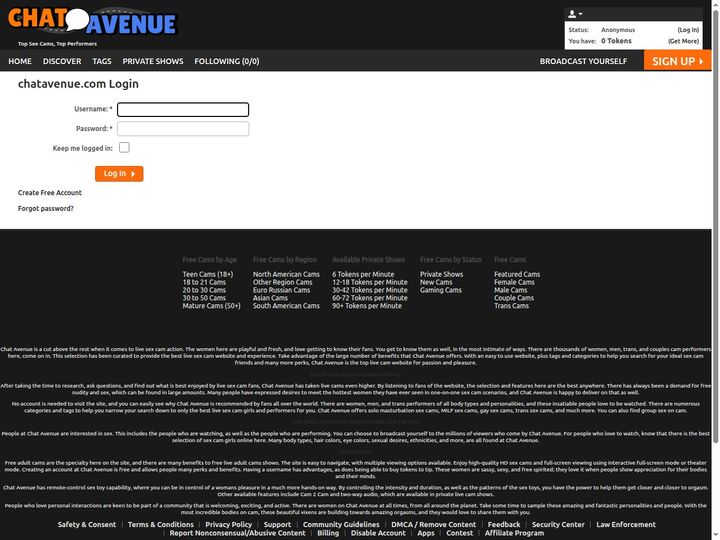This screenshot has height=540, width=720.
Task: Select 6 Tokens per Minute link
Action: 363,274
